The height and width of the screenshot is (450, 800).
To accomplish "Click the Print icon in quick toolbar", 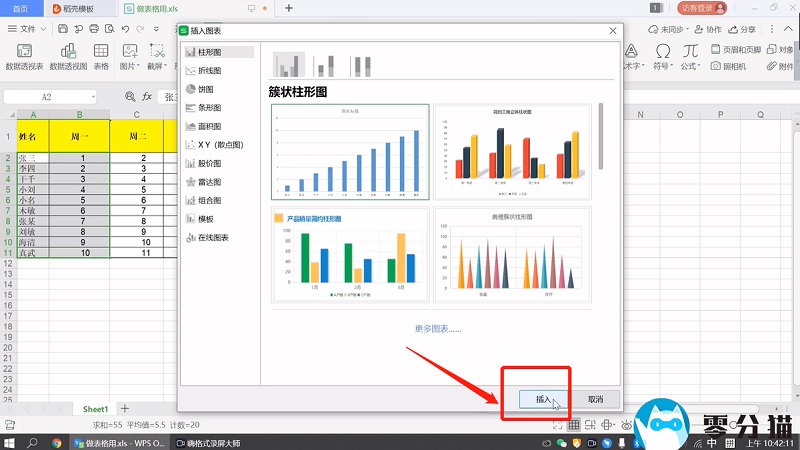I will click(x=94, y=29).
